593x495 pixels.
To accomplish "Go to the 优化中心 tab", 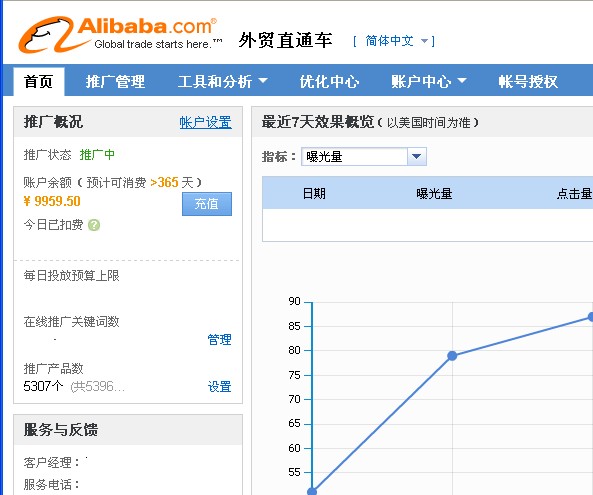I will point(329,81).
